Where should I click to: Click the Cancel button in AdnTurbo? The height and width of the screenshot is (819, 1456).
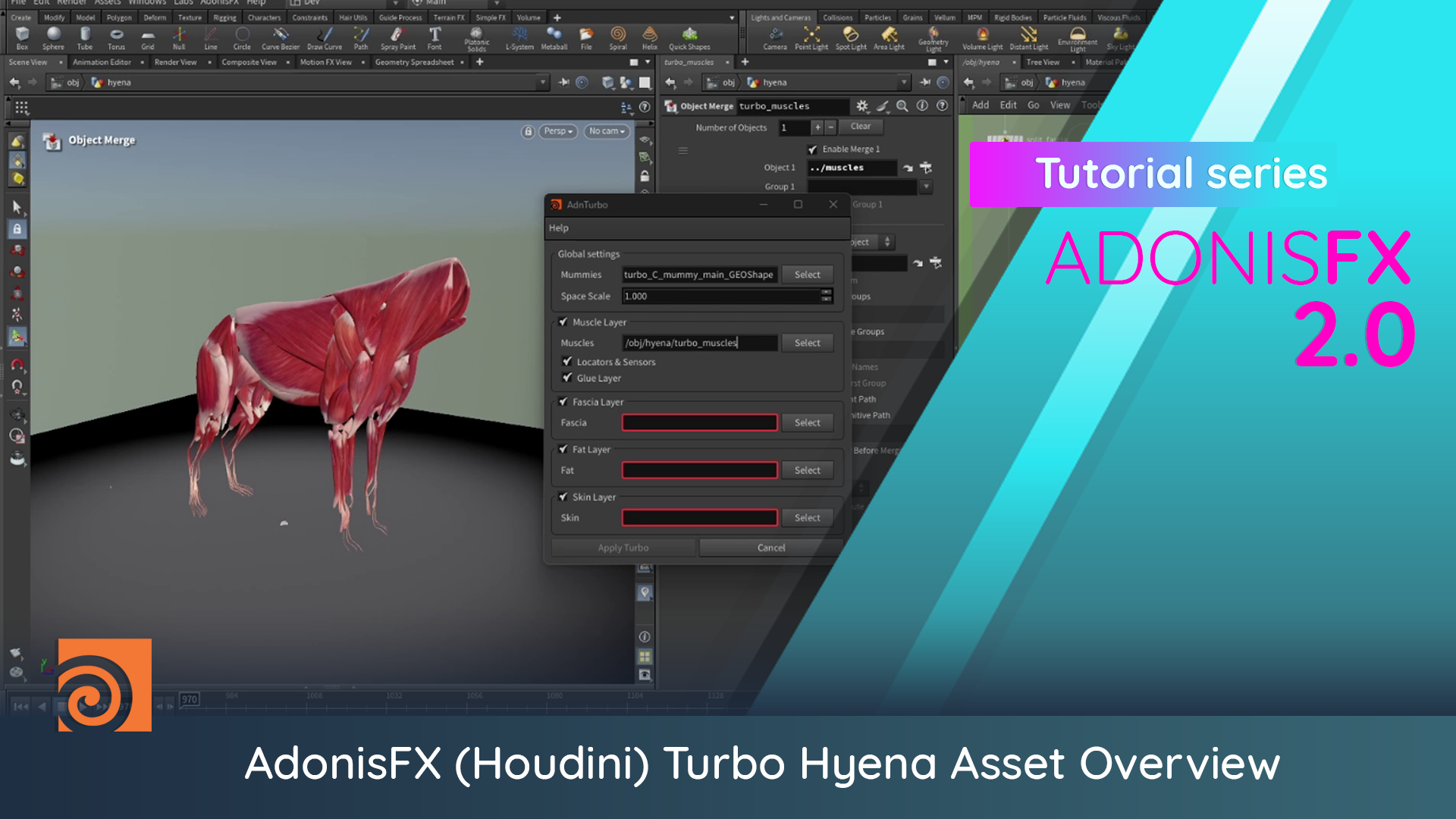pyautogui.click(x=771, y=548)
